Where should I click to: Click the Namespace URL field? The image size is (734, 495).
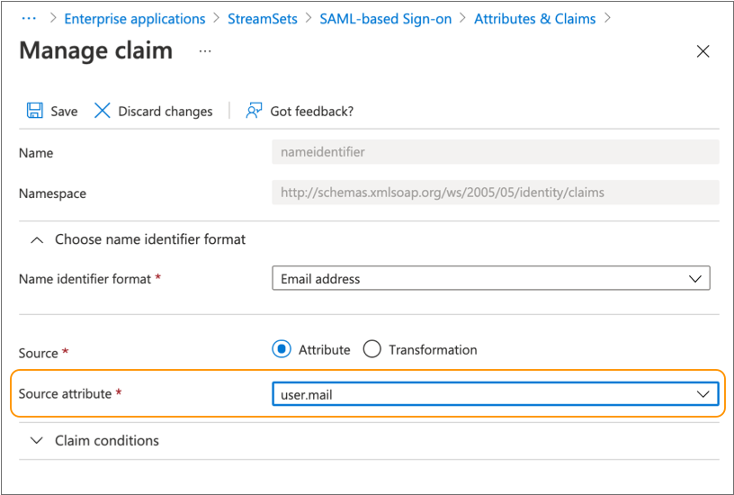(x=495, y=192)
